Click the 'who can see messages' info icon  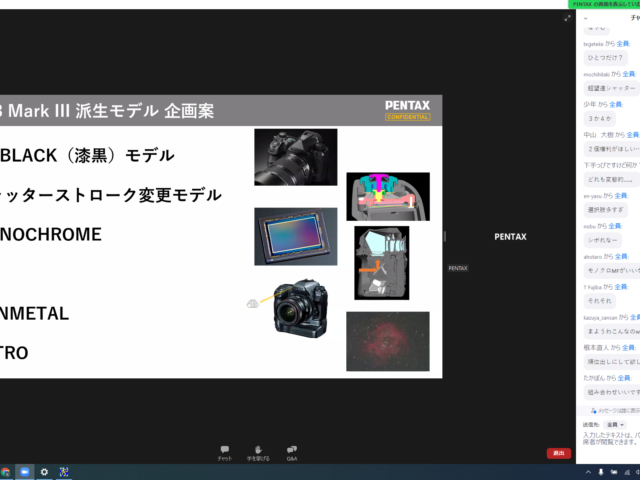(595, 410)
